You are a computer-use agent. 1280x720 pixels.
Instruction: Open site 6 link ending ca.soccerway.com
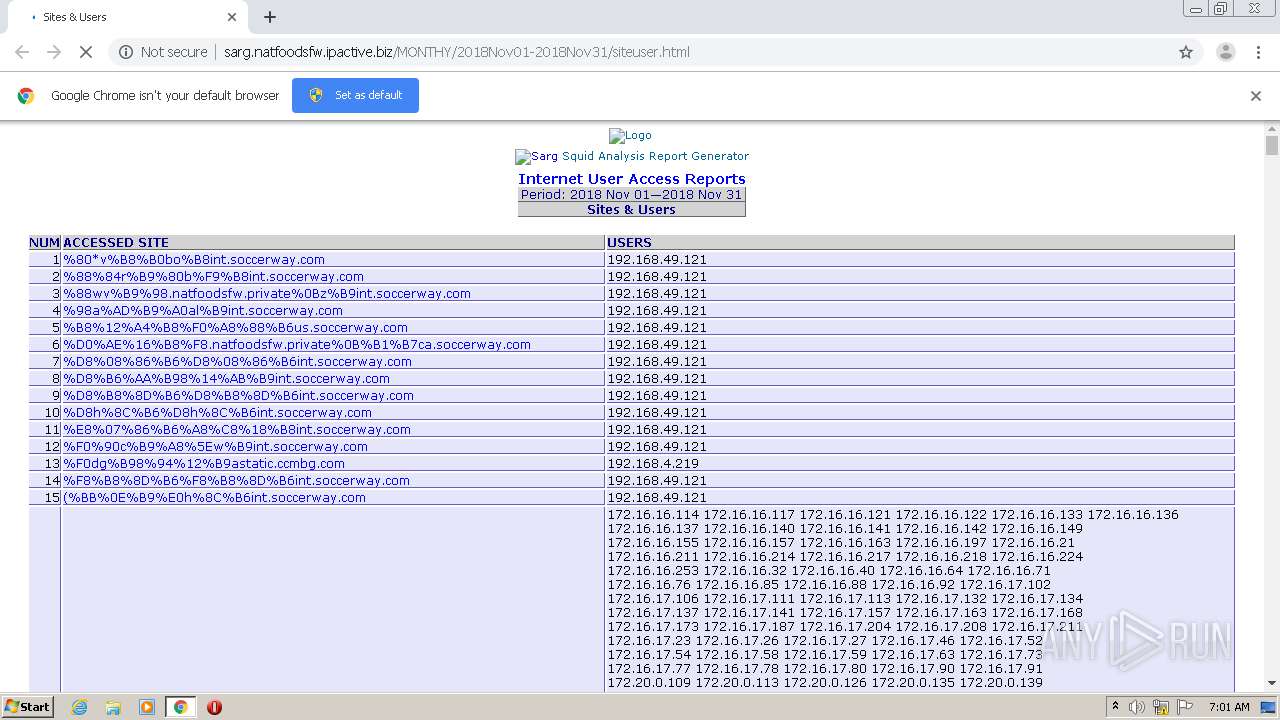click(x=297, y=344)
